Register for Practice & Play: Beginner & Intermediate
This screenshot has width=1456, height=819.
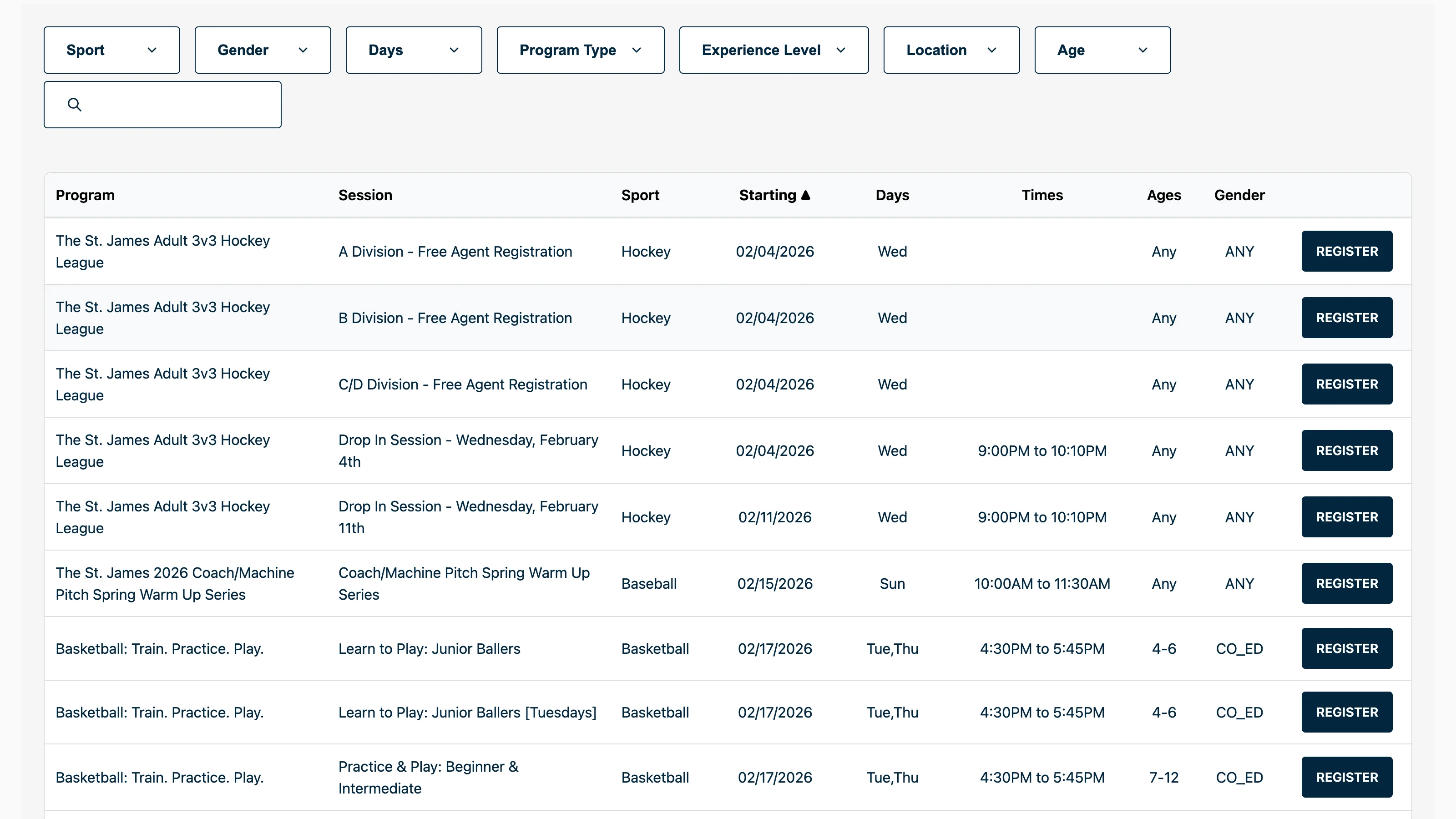1346,777
